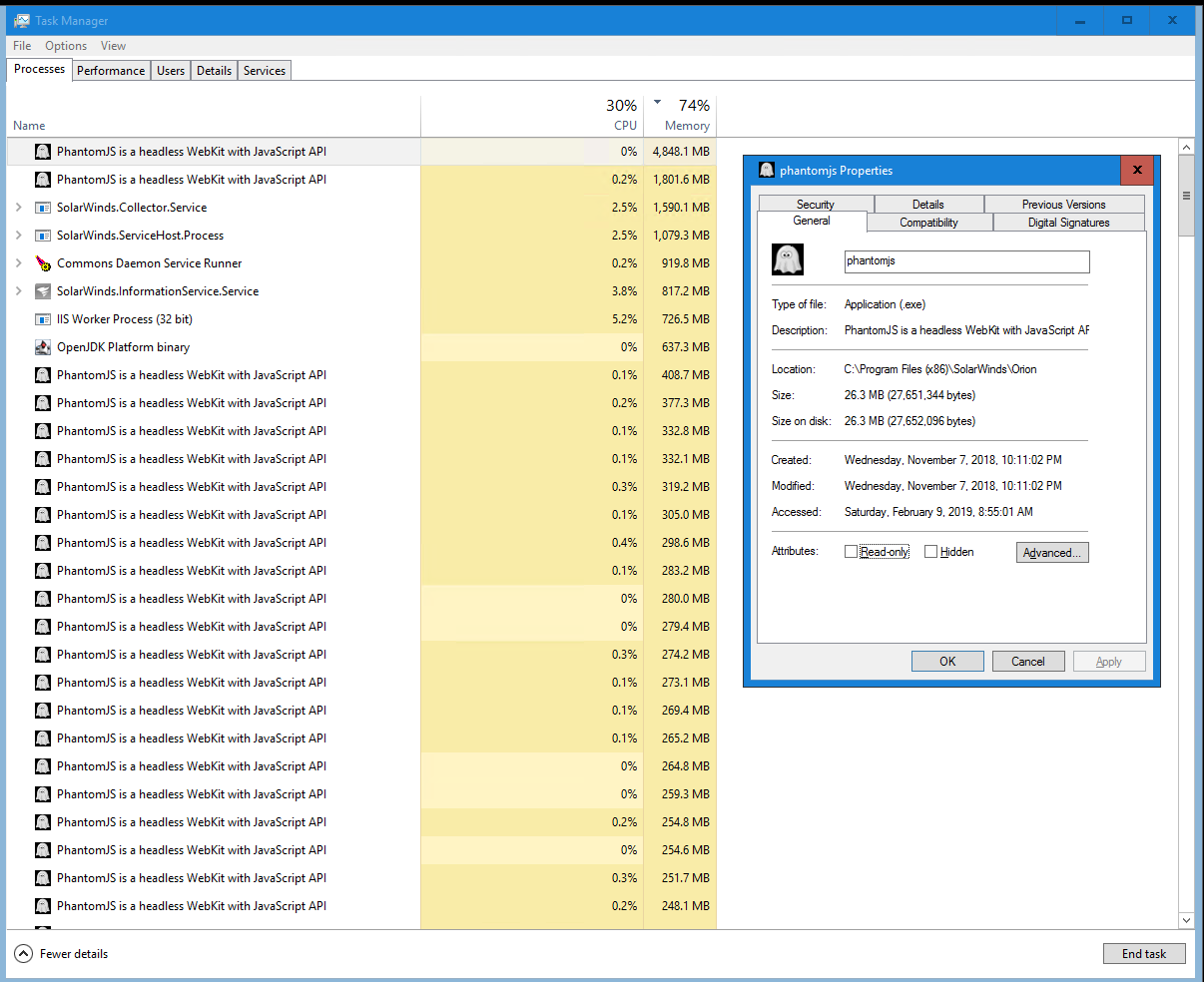Expand the SolarWinds.Collector.Service process group
1204x982 pixels.
click(x=18, y=208)
